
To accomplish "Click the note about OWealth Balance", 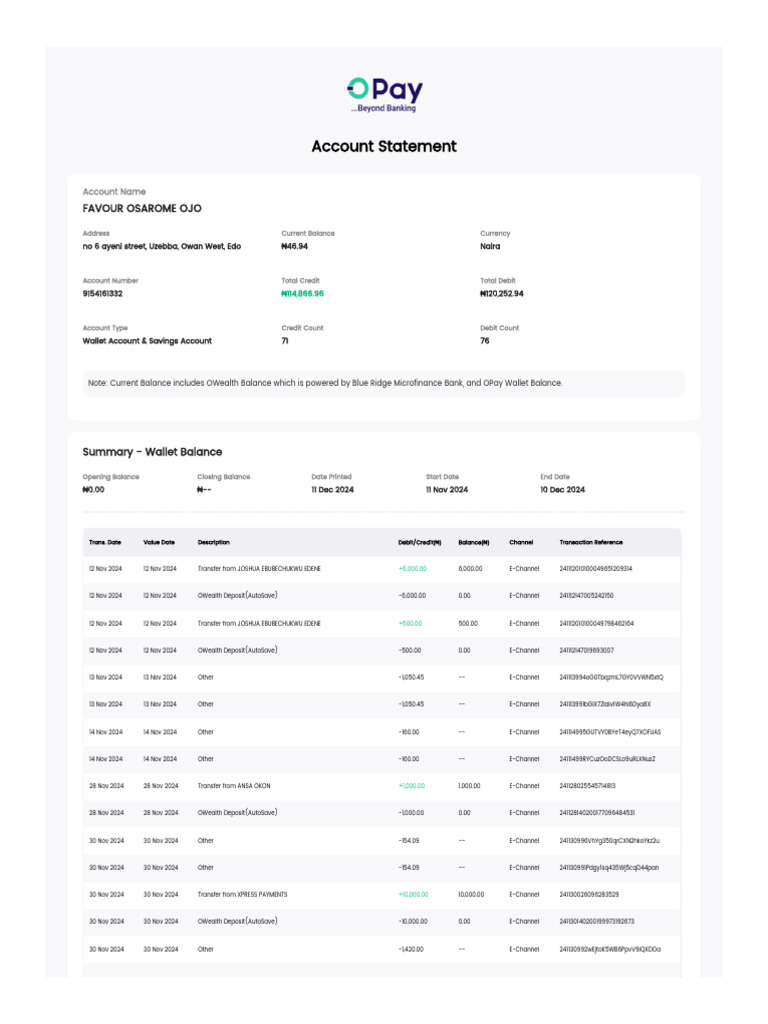I will coord(325,383).
